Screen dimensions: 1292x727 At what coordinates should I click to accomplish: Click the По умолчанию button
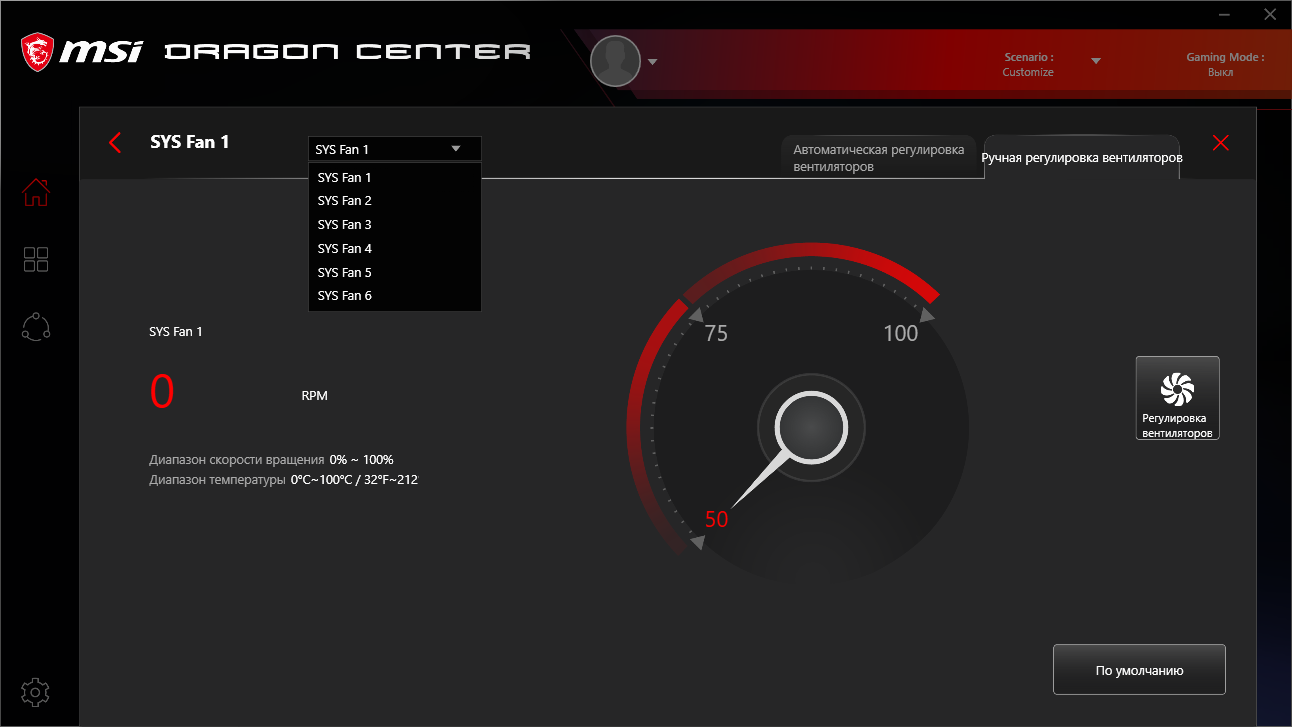click(1139, 670)
